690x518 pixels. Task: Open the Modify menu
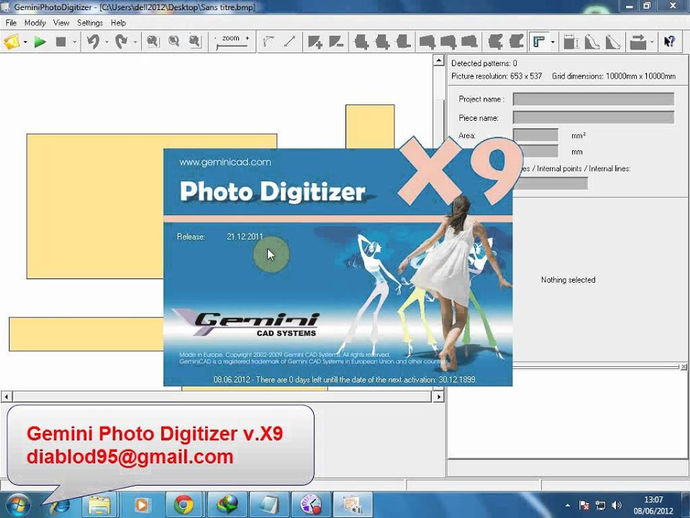point(35,22)
